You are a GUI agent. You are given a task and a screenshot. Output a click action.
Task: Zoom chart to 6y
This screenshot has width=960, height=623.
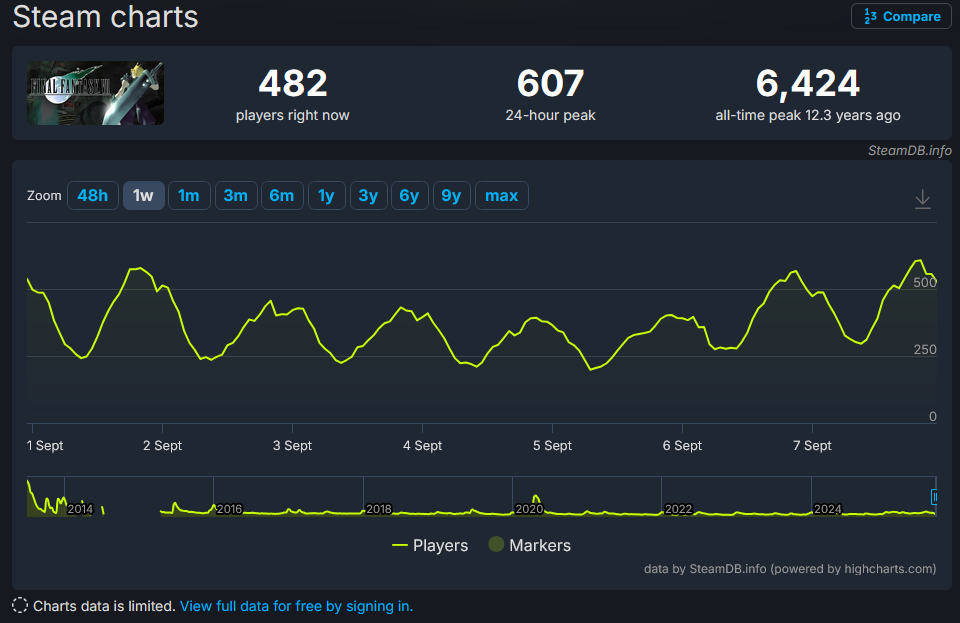pos(410,196)
